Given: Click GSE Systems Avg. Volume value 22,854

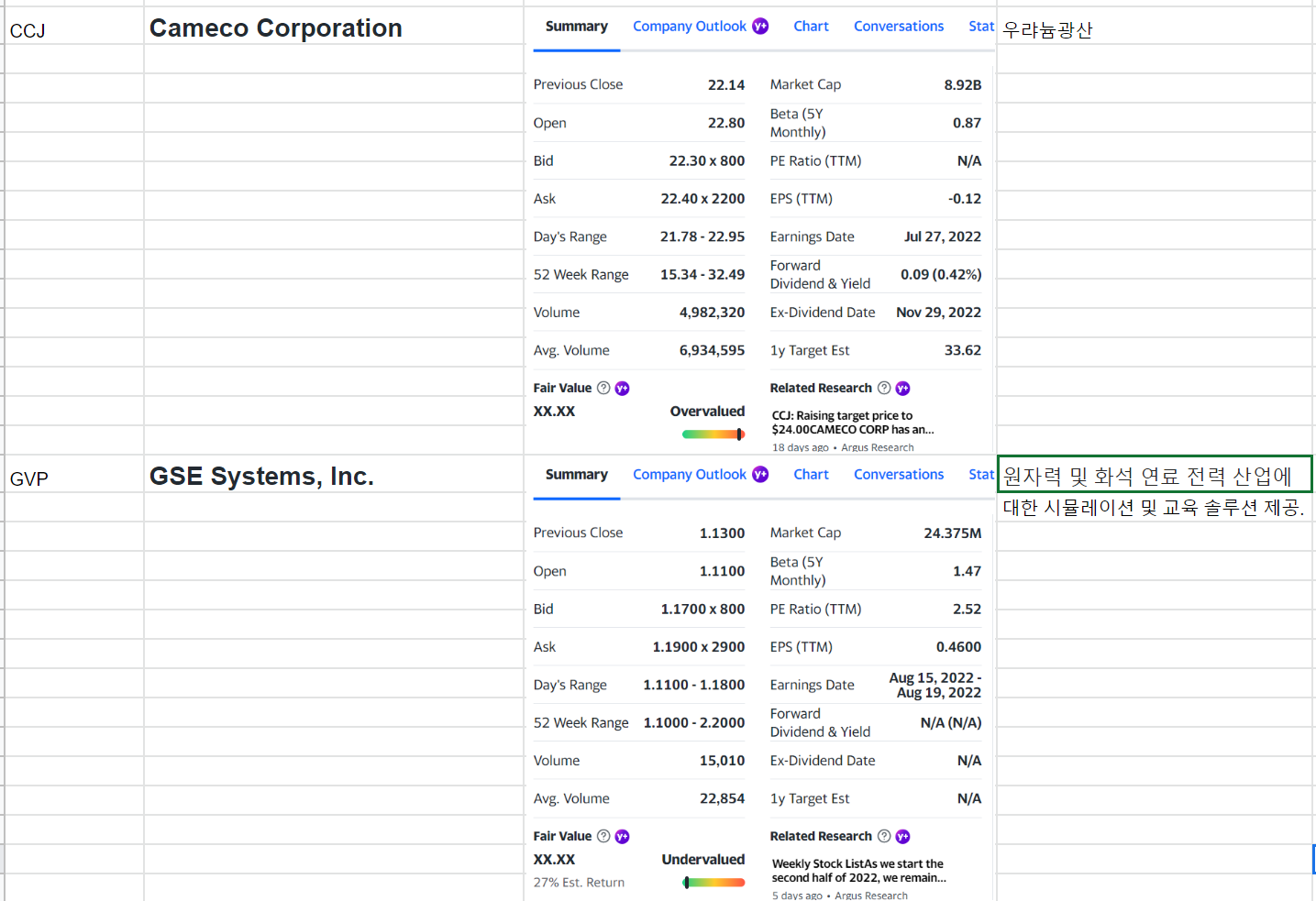Looking at the screenshot, I should (723, 798).
